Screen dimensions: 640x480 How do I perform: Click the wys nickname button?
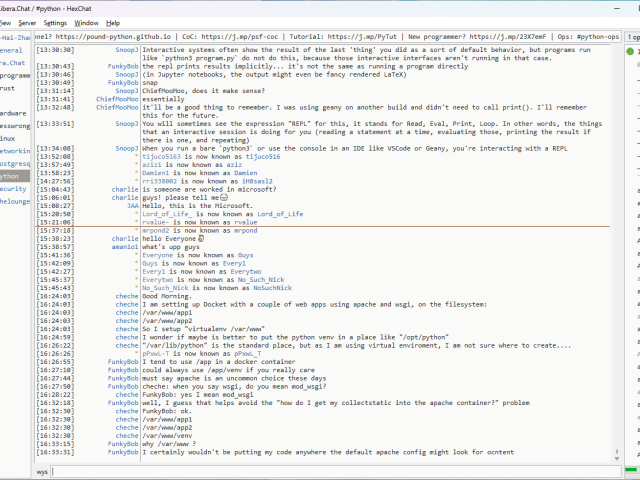click(42, 470)
